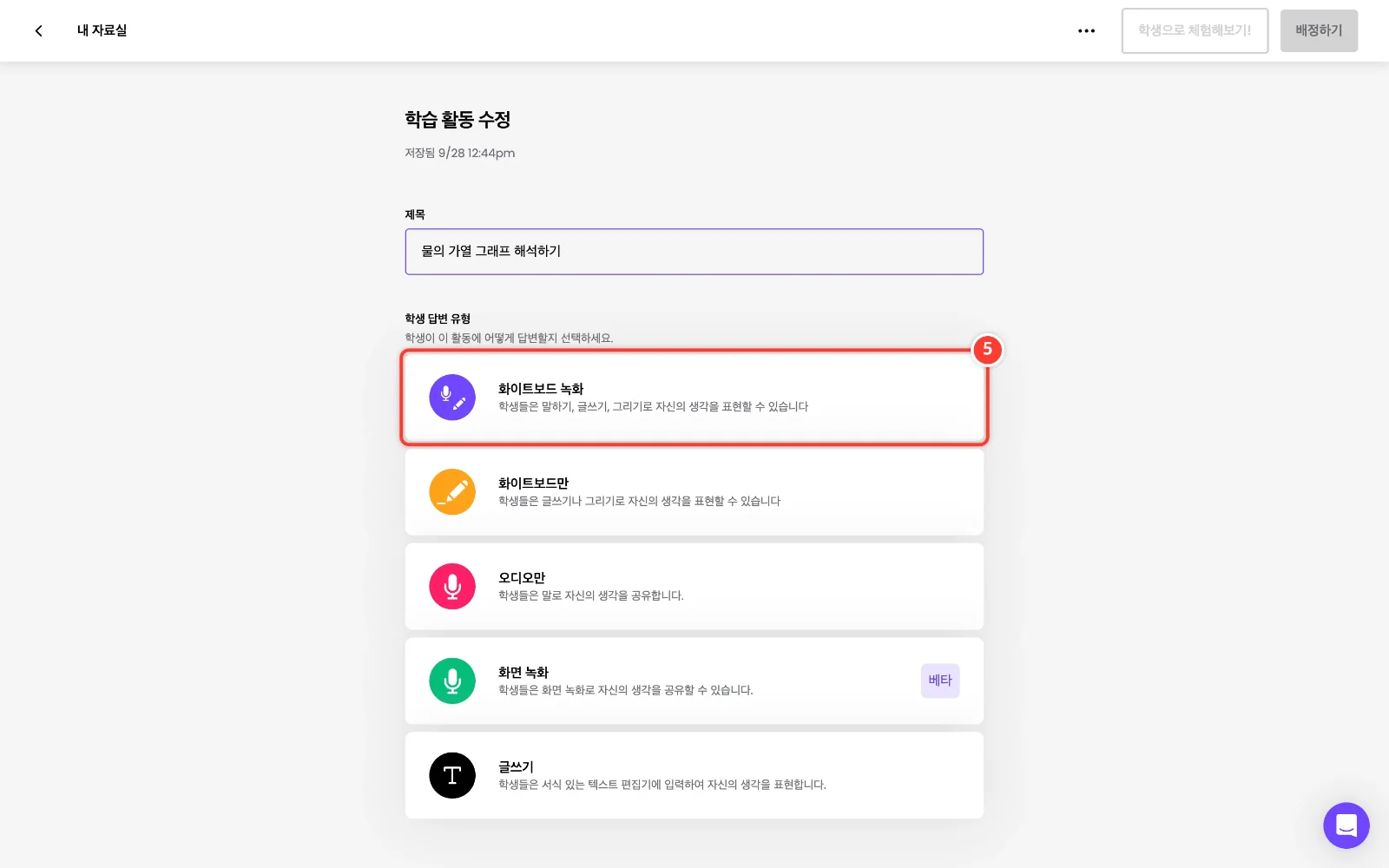Image resolution: width=1389 pixels, height=868 pixels.
Task: Click the 제목 field label
Action: pyautogui.click(x=415, y=214)
